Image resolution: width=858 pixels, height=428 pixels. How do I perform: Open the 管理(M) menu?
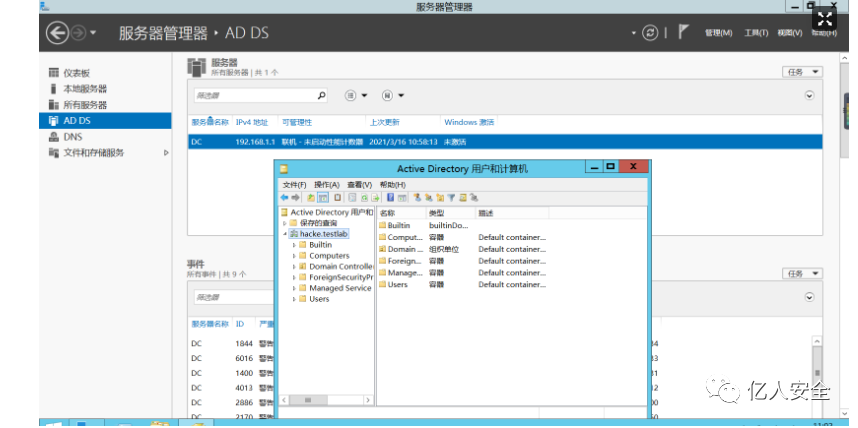718,33
